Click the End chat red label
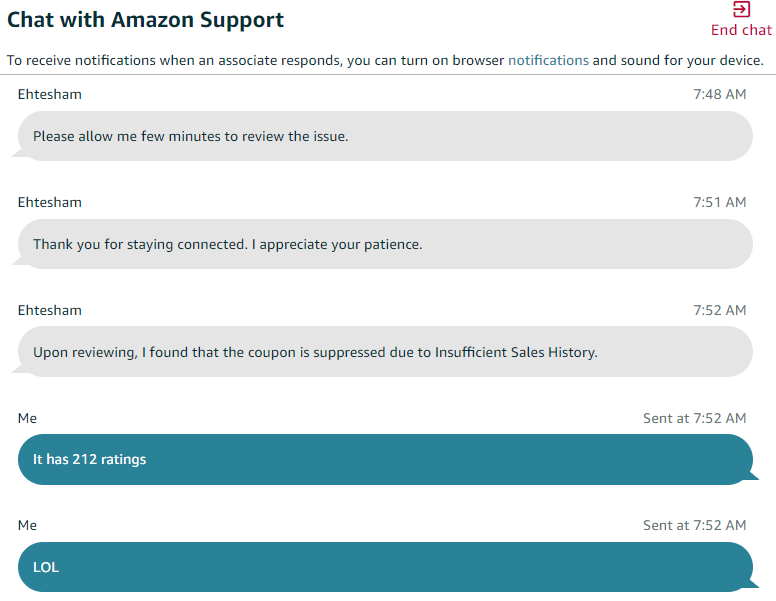 click(741, 30)
